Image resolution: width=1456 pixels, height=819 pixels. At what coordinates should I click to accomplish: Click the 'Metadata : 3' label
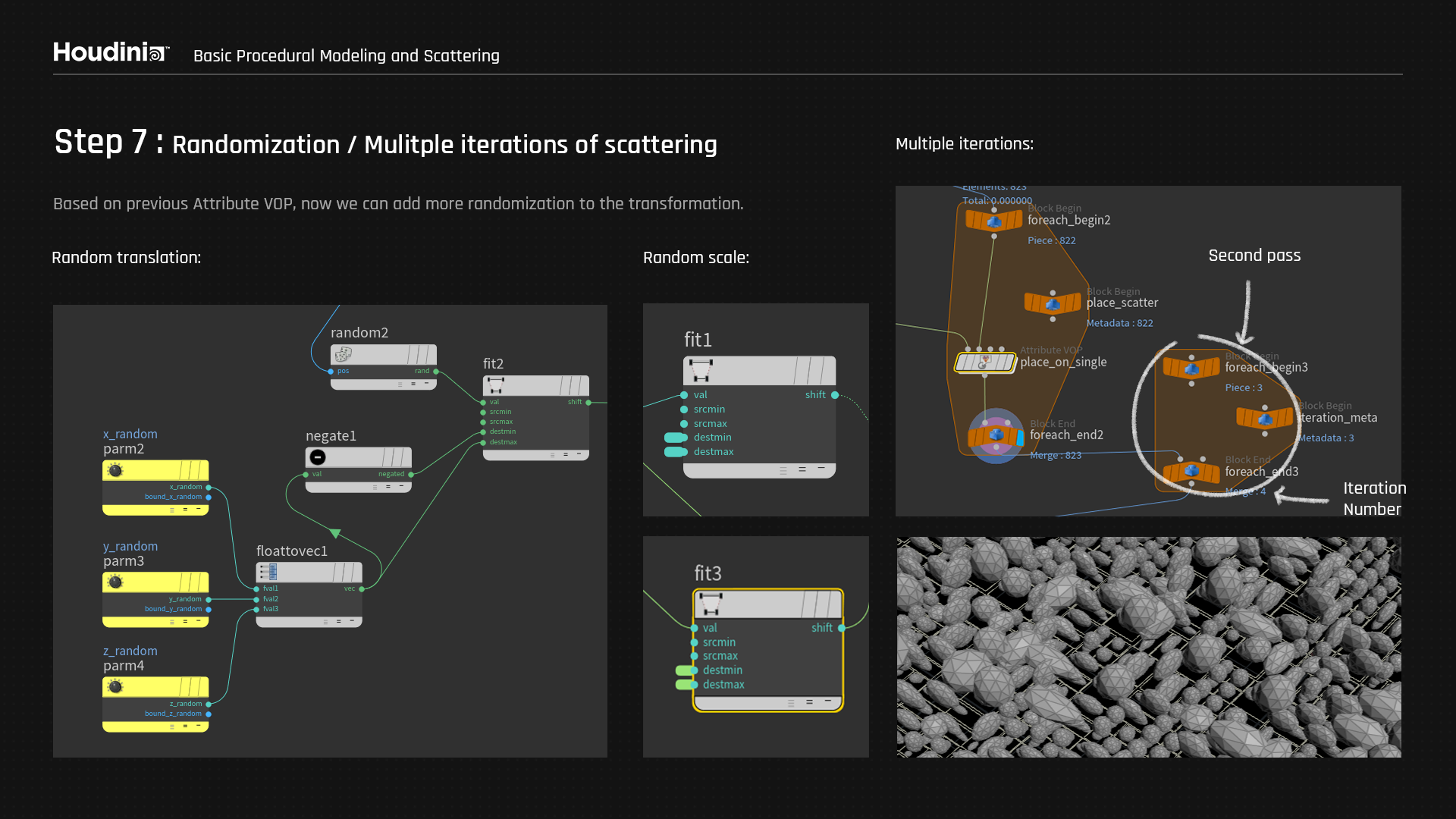1326,438
